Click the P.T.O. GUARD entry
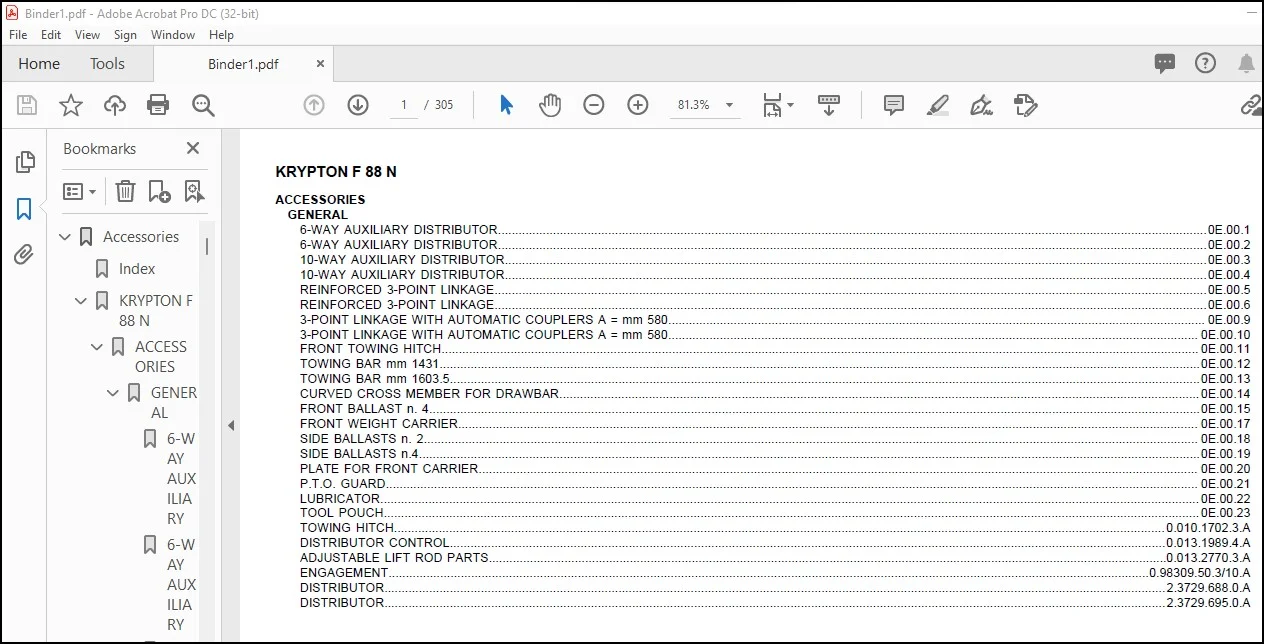Screen dimensions: 1264x644 pos(775,483)
